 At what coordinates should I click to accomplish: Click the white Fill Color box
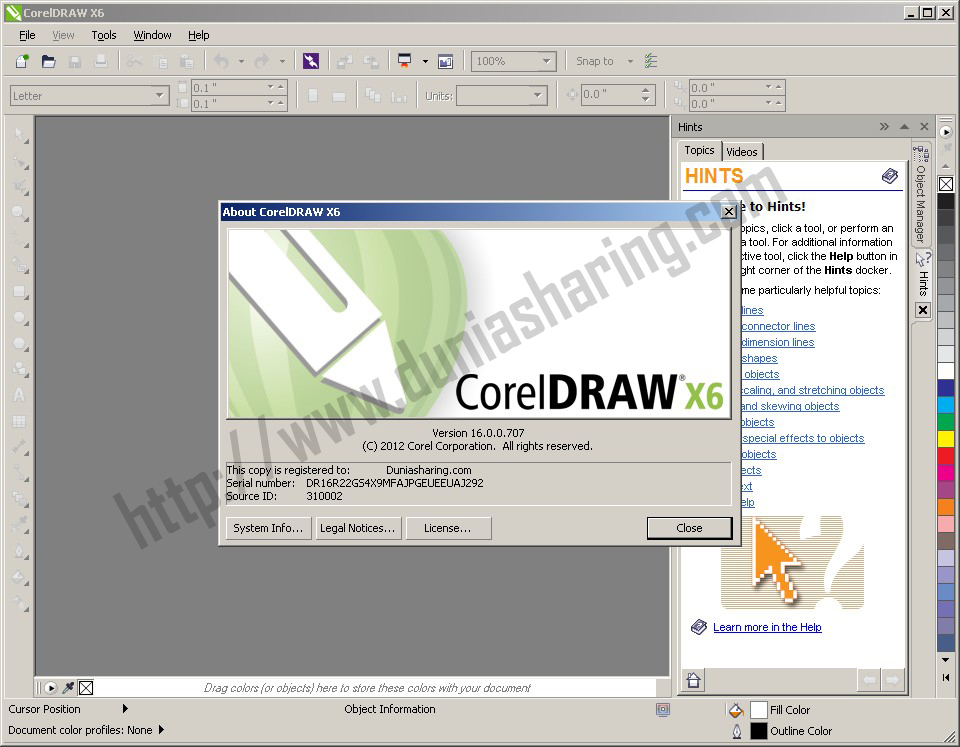(759, 710)
